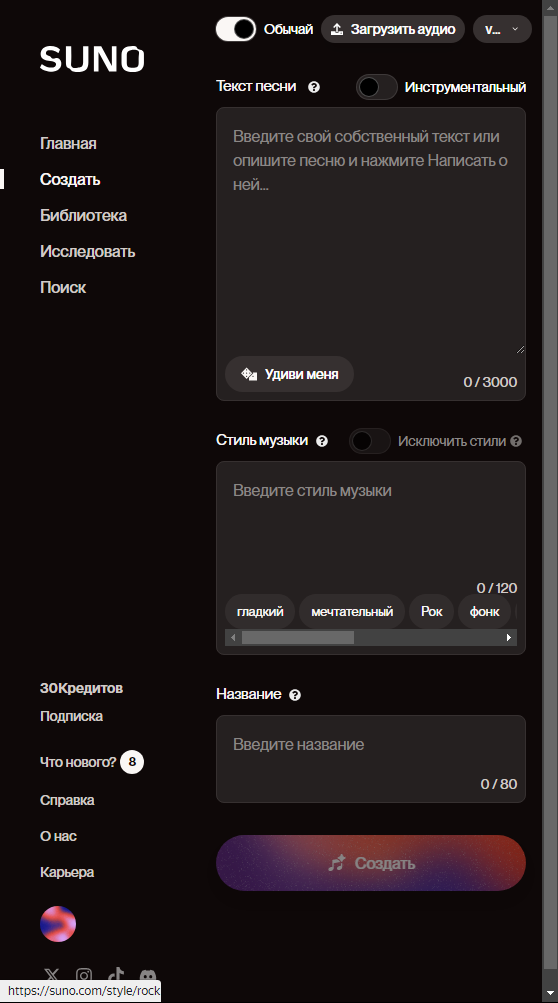The image size is (558, 1003).
Task: Enable the Инструментальный switch
Action: click(377, 87)
